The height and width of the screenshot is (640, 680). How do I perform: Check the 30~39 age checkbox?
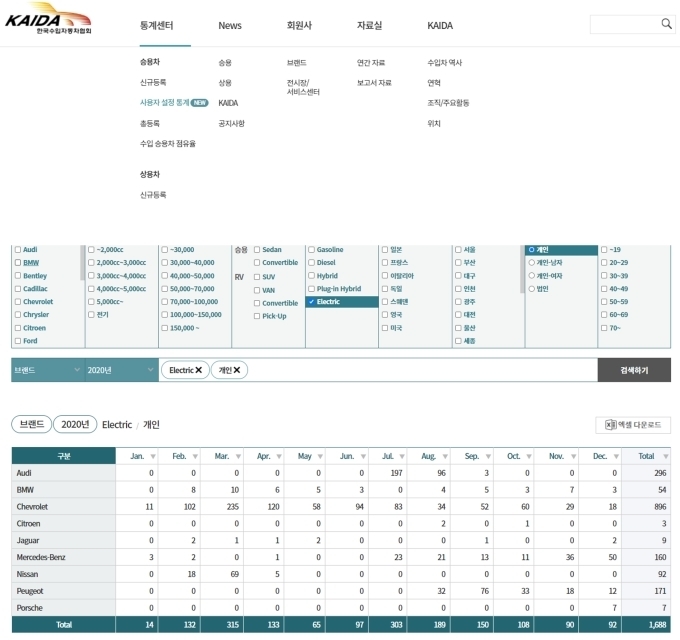pos(604,276)
